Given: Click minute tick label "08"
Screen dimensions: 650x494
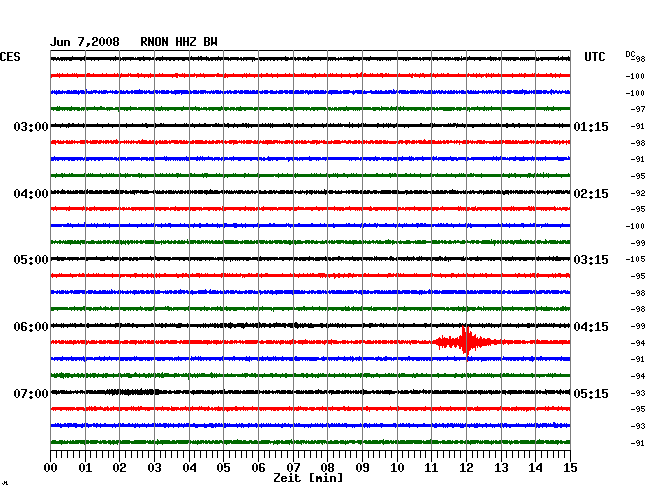Looking at the screenshot, I should pyautogui.click(x=327, y=467).
